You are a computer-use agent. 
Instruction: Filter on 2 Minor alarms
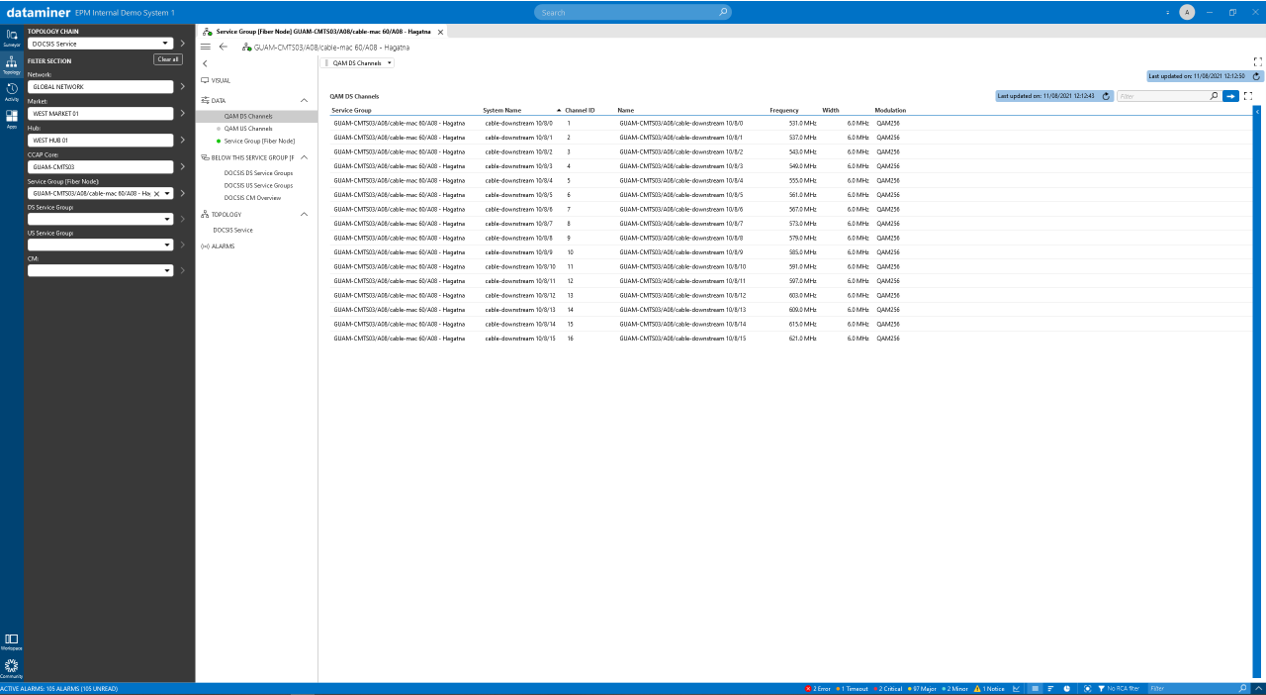tap(955, 689)
